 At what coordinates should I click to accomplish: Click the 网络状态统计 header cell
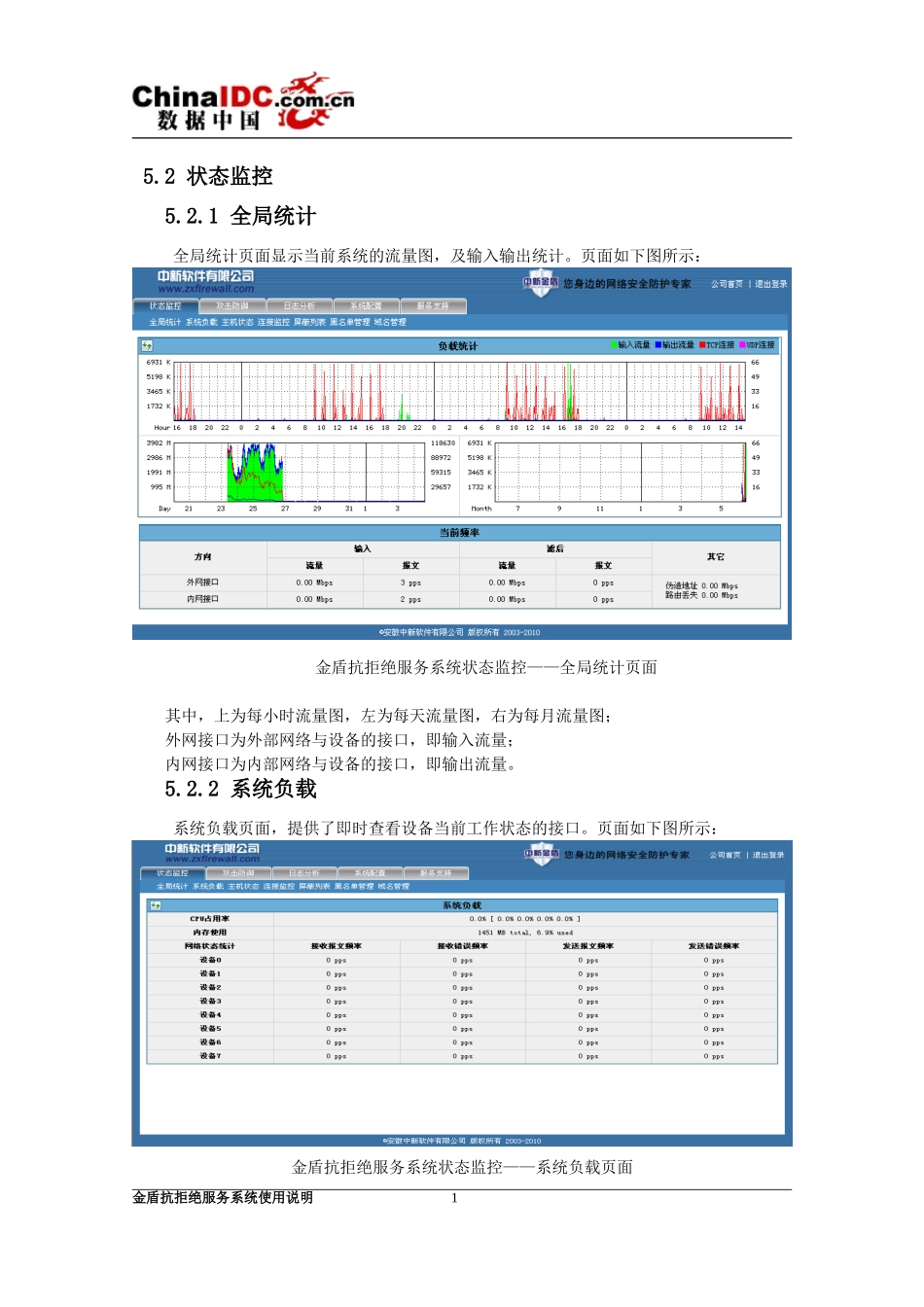tap(210, 946)
